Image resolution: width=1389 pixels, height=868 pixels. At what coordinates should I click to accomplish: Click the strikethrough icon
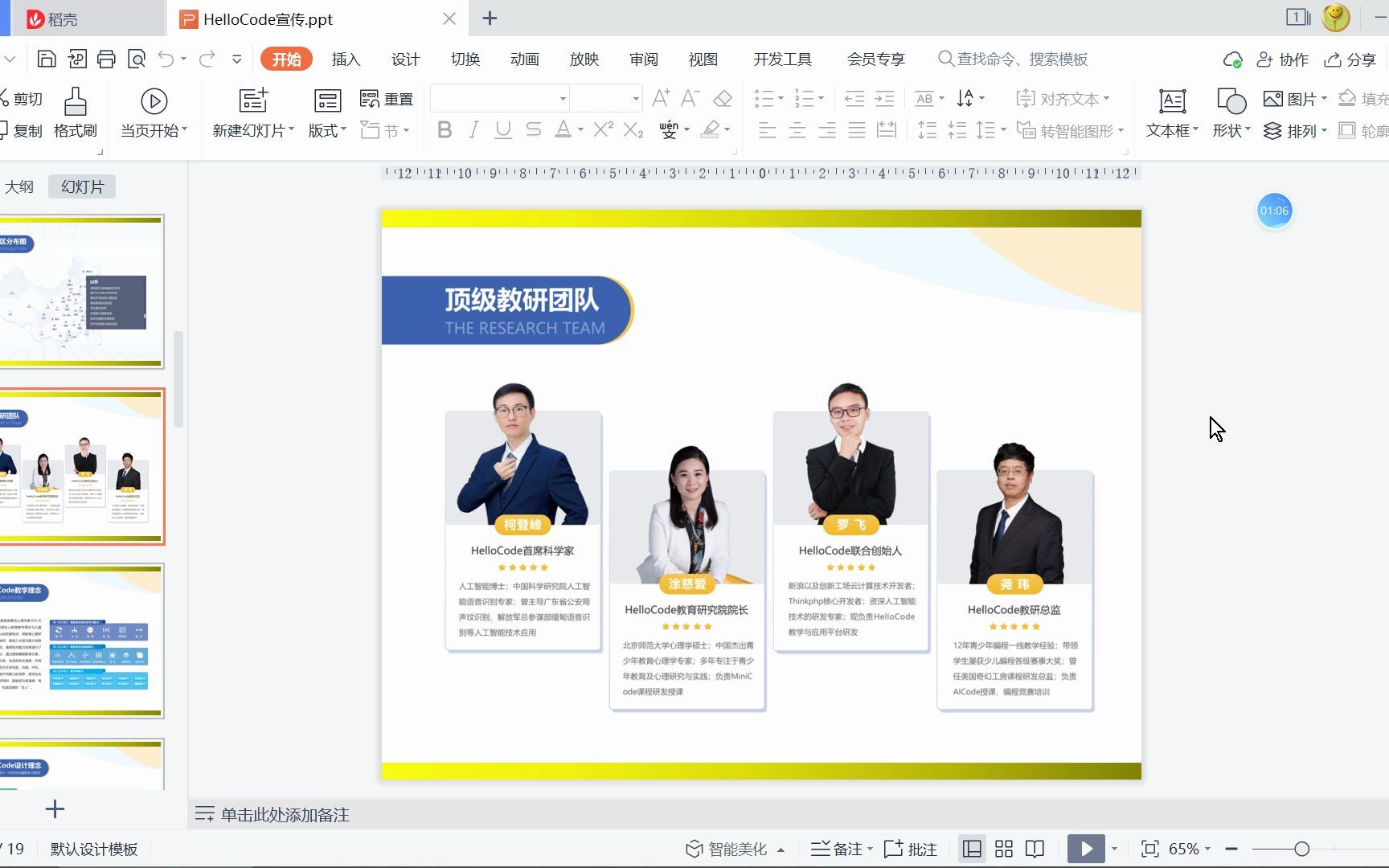[533, 129]
